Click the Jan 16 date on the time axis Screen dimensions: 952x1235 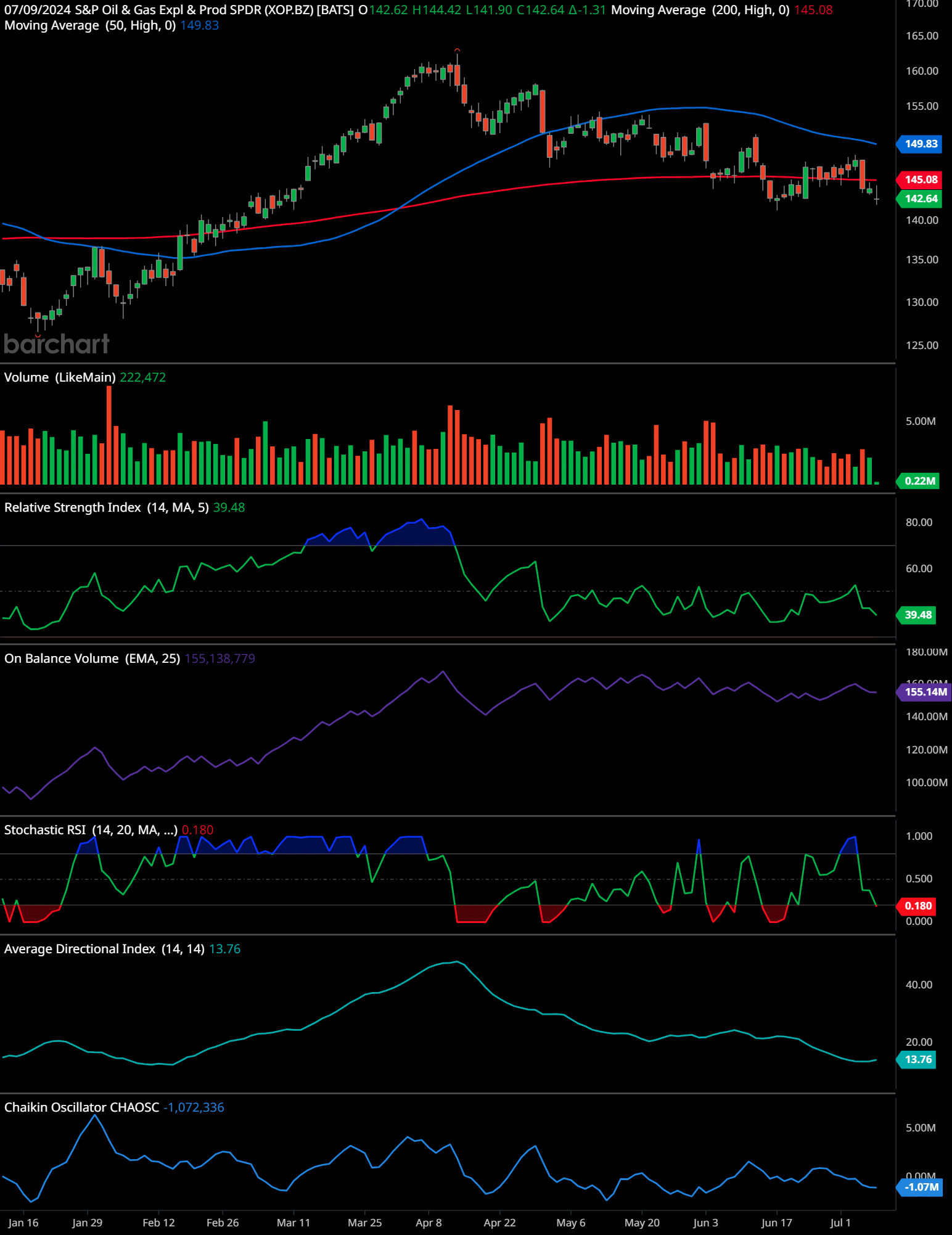coord(23,1223)
